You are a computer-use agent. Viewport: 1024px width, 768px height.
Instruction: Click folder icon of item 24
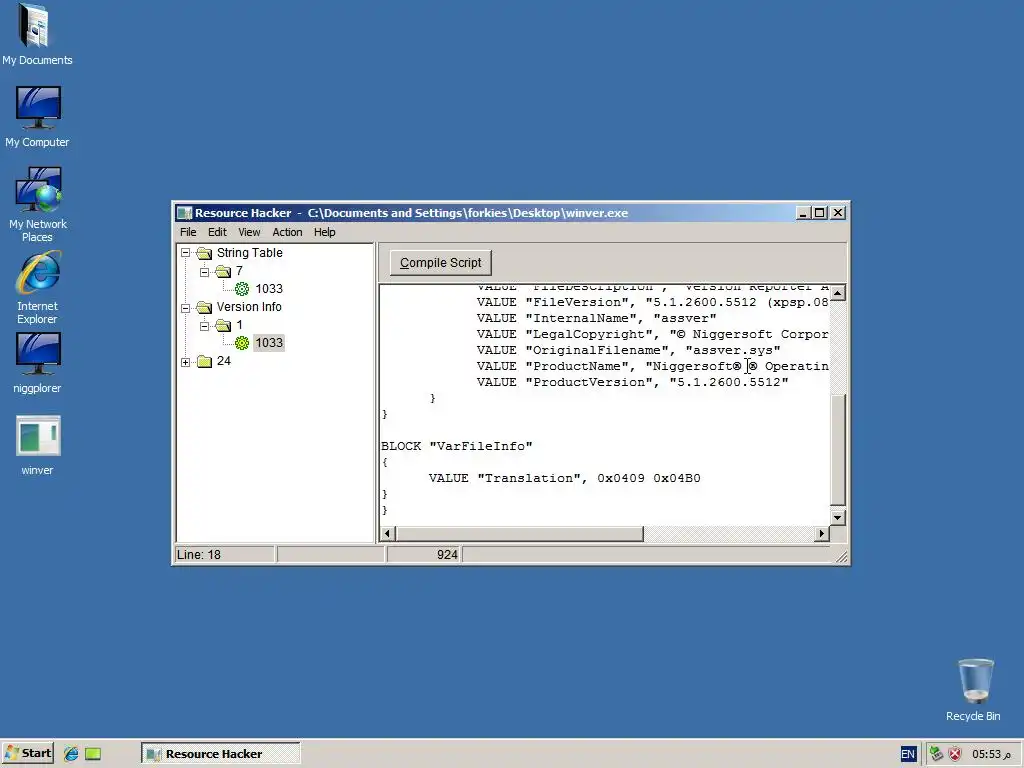204,361
